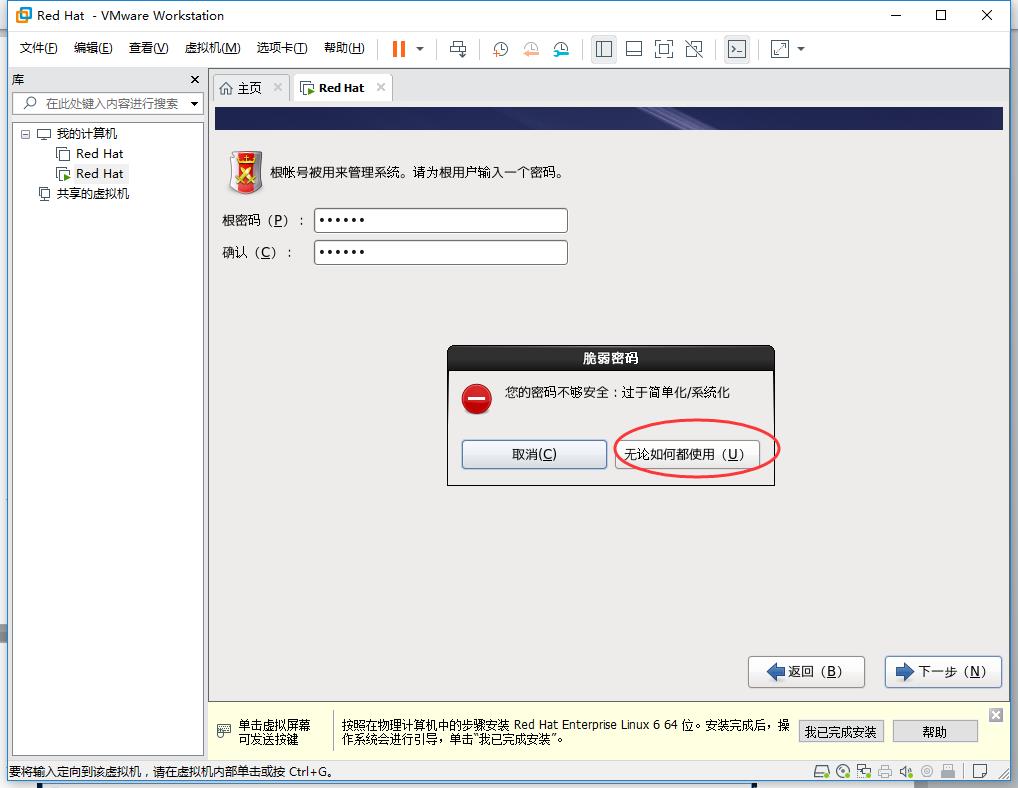Click the hard disk status icon
Viewport: 1018px width, 788px height.
(822, 771)
